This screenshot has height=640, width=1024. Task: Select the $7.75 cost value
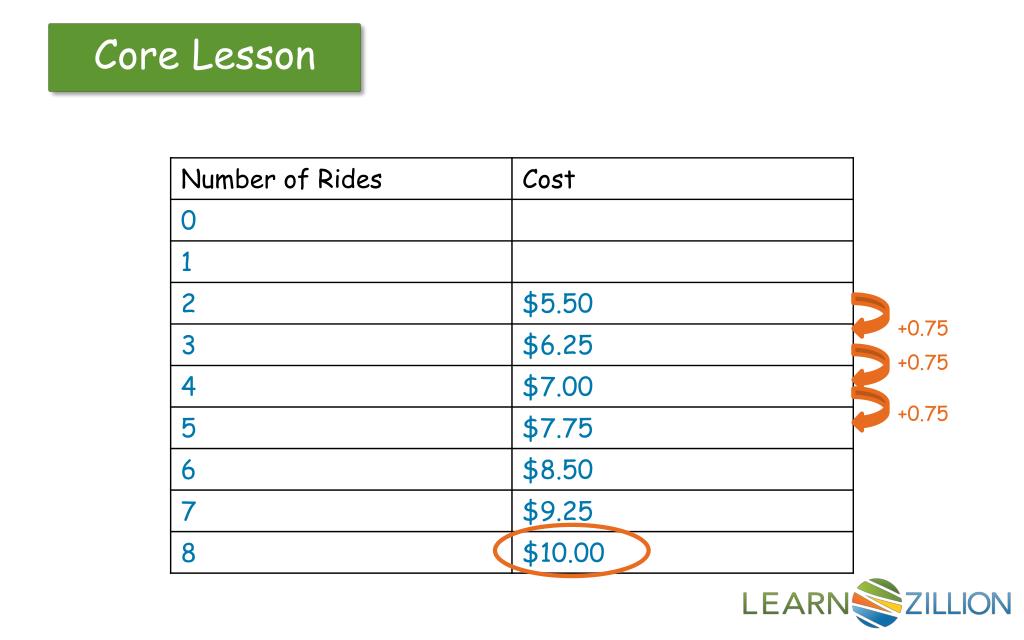pyautogui.click(x=558, y=428)
